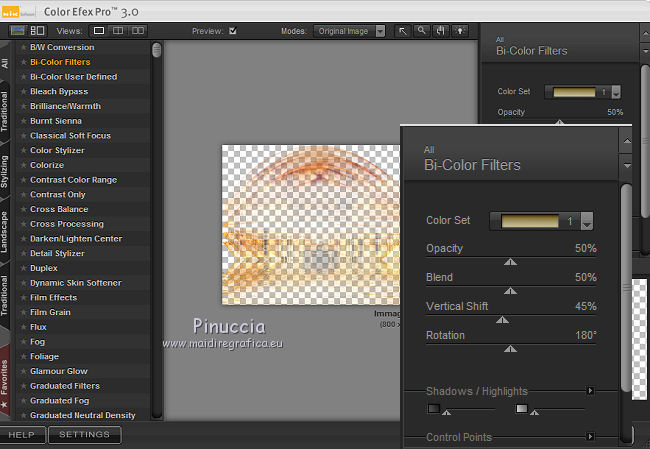Click next filter down arrow in enlarged panel
The width and height of the screenshot is (650, 449).
627,166
